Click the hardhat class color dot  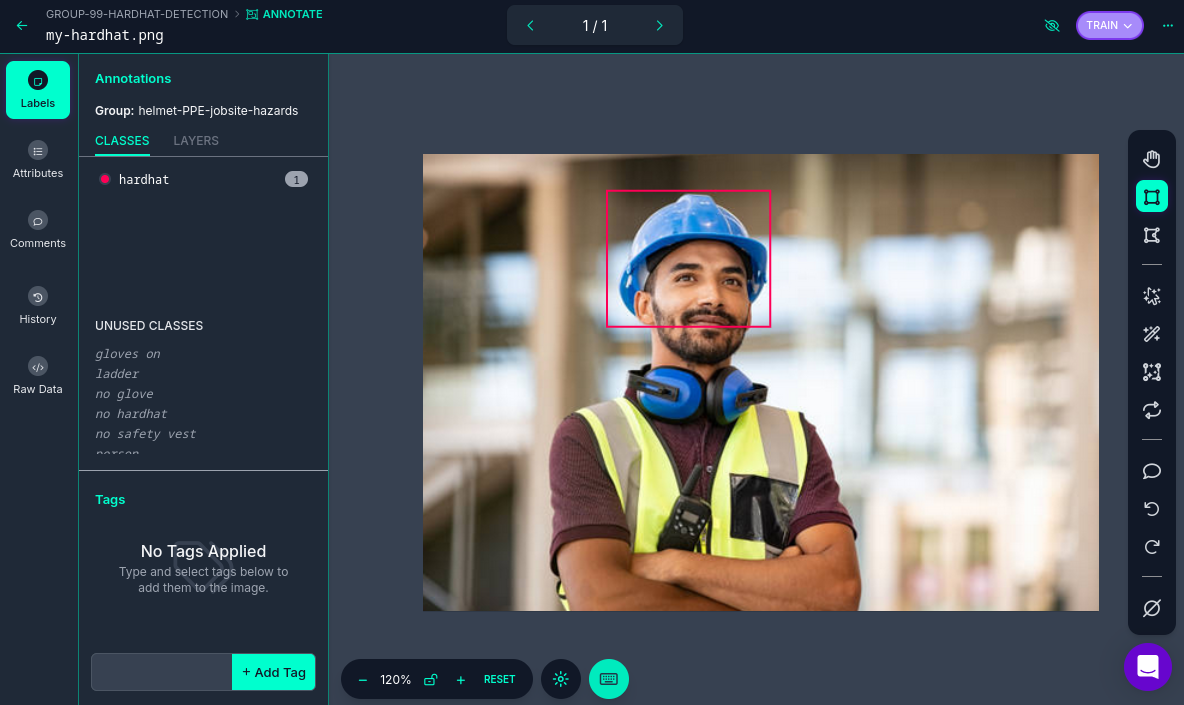coord(105,179)
